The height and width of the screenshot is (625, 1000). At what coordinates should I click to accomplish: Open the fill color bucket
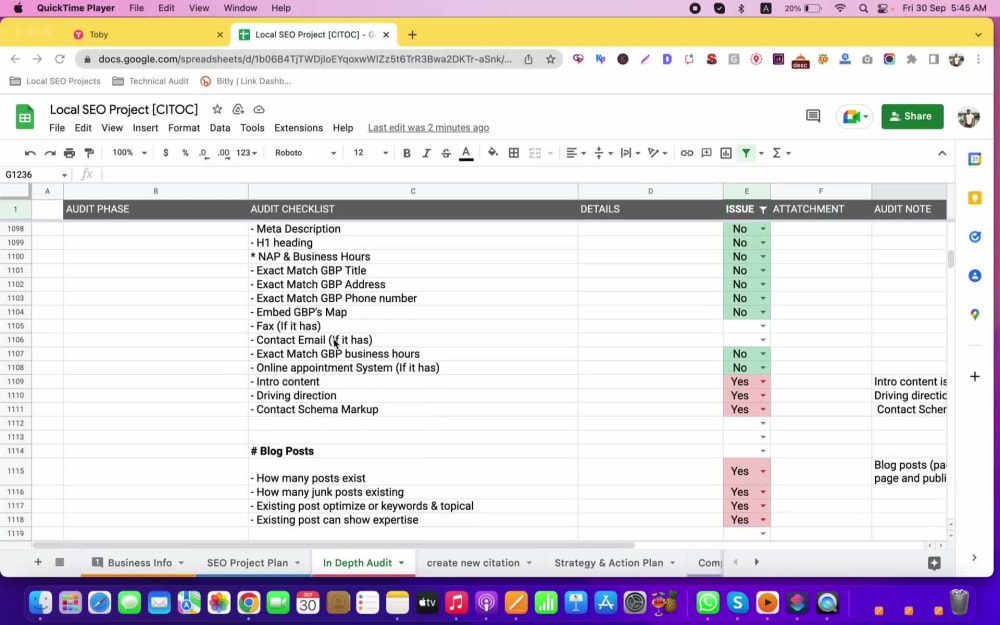point(492,153)
